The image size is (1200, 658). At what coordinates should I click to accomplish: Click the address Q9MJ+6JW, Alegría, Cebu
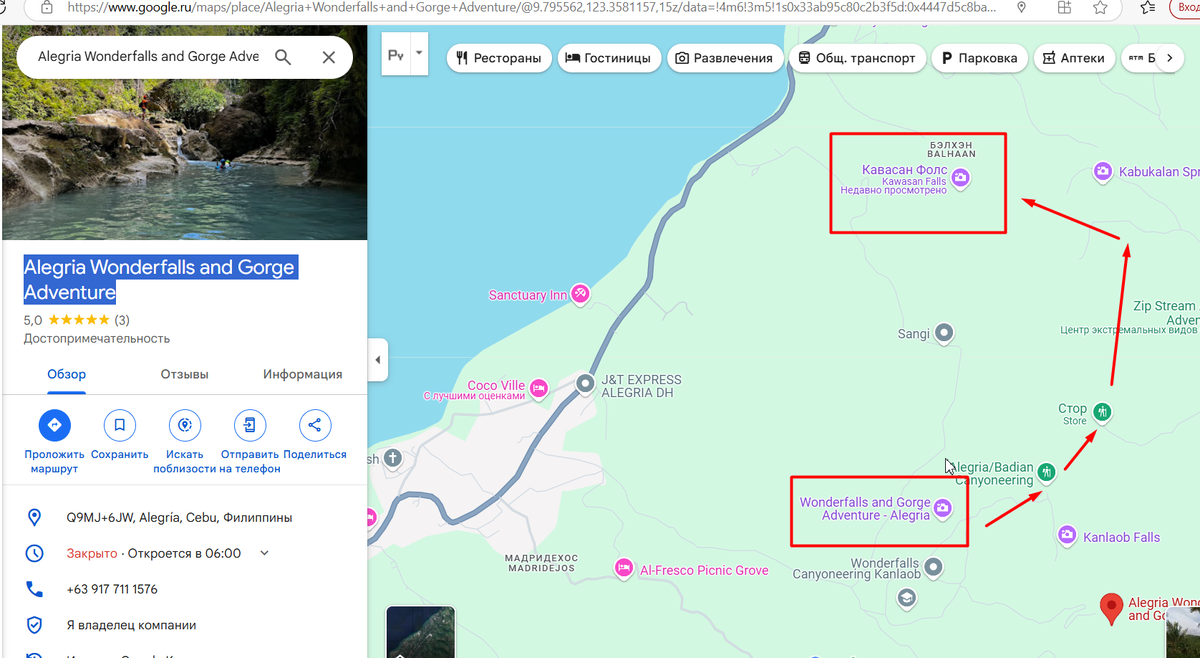click(x=180, y=518)
